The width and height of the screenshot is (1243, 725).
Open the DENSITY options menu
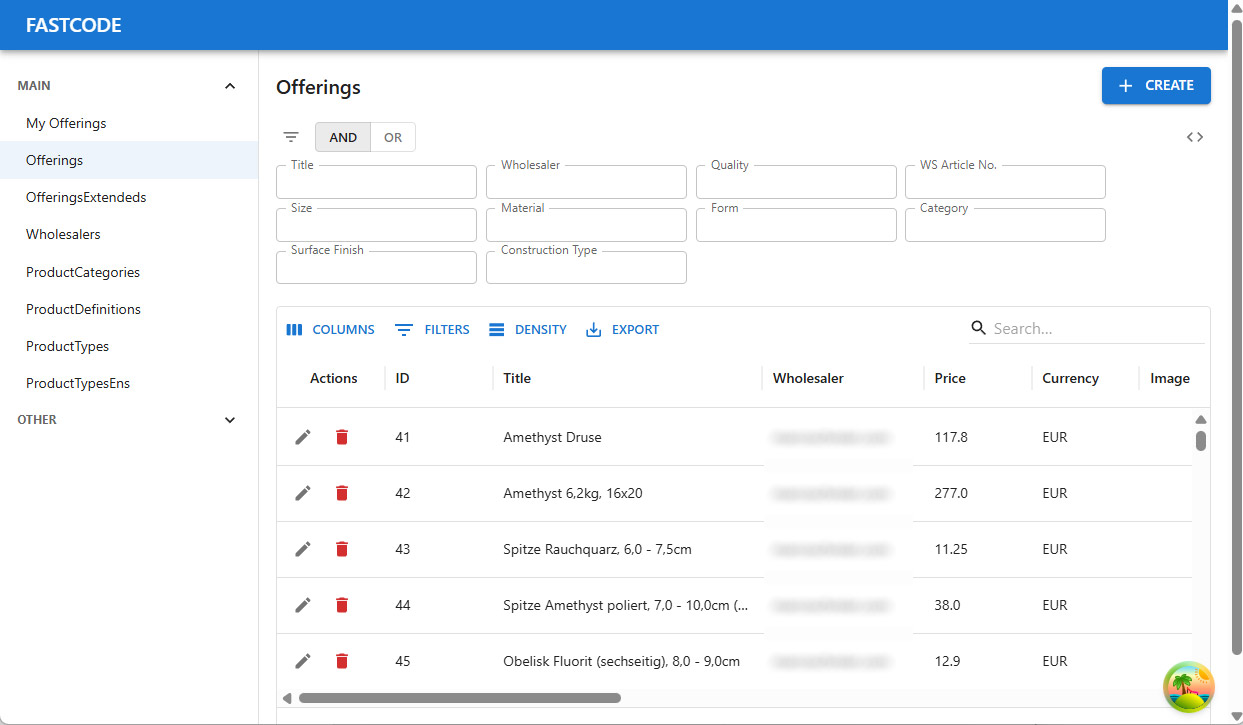pos(528,329)
